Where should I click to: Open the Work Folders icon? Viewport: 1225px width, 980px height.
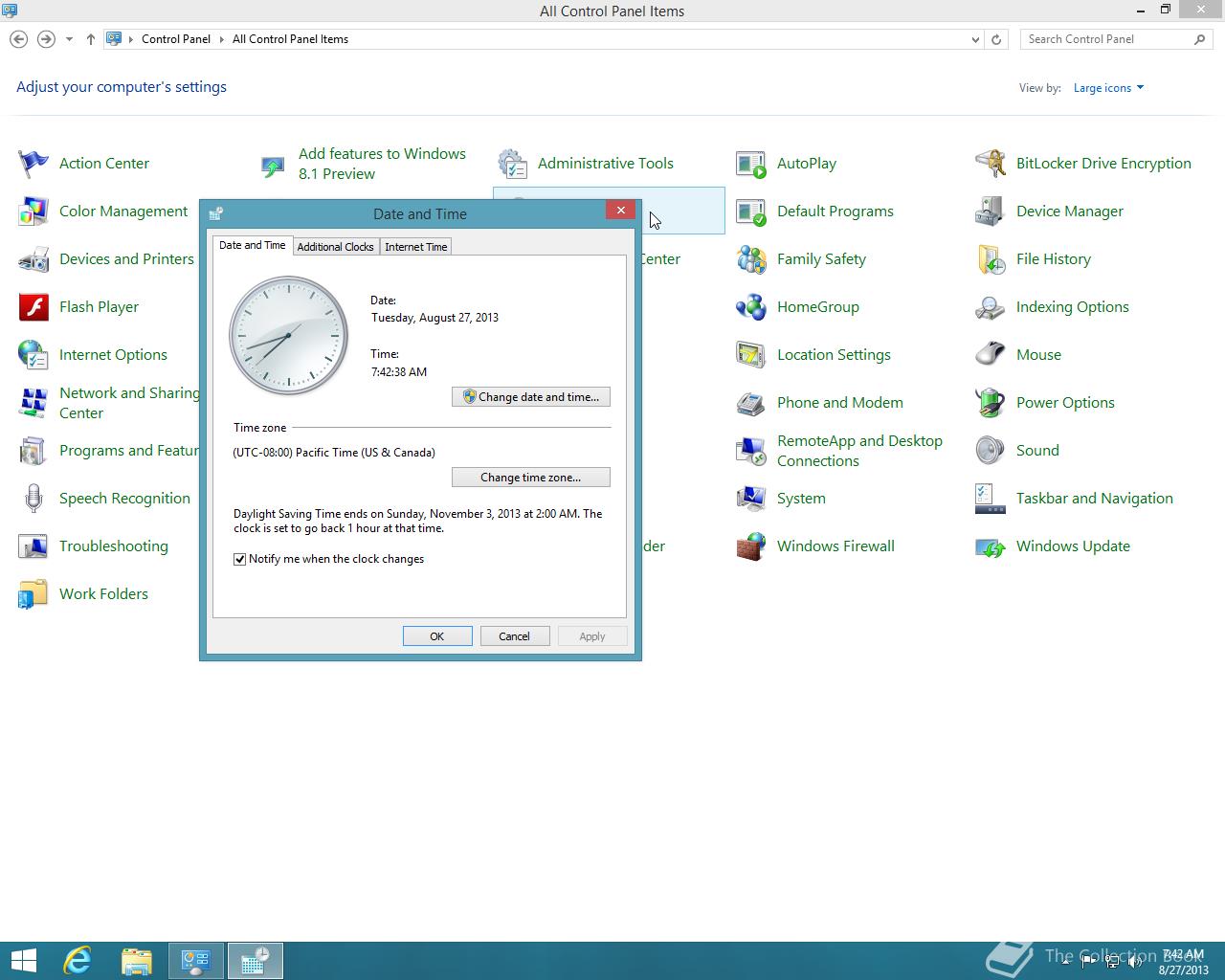click(x=33, y=594)
